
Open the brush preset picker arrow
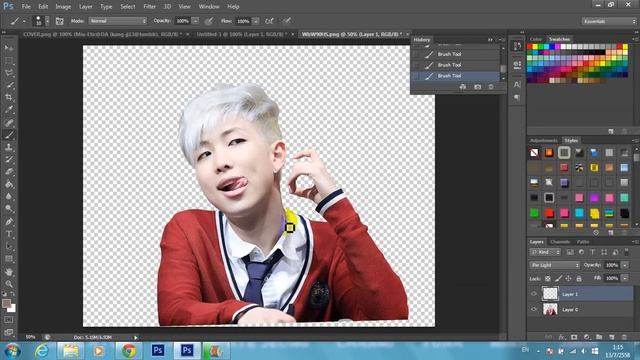[x=47, y=21]
